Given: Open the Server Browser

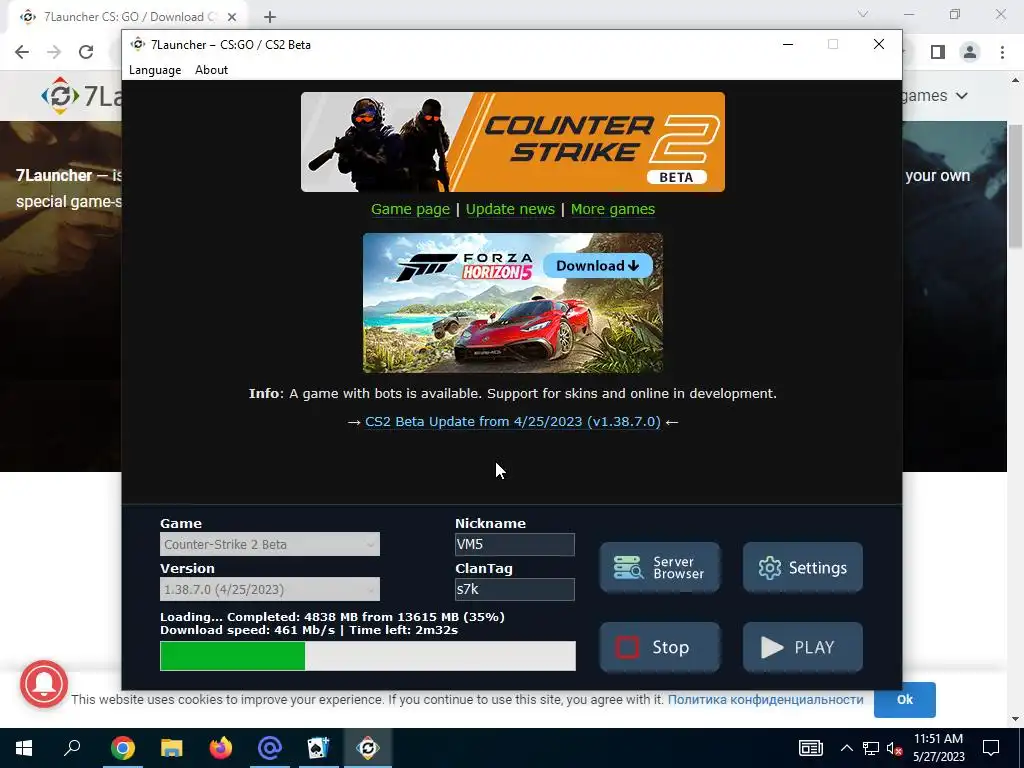Looking at the screenshot, I should tap(660, 568).
